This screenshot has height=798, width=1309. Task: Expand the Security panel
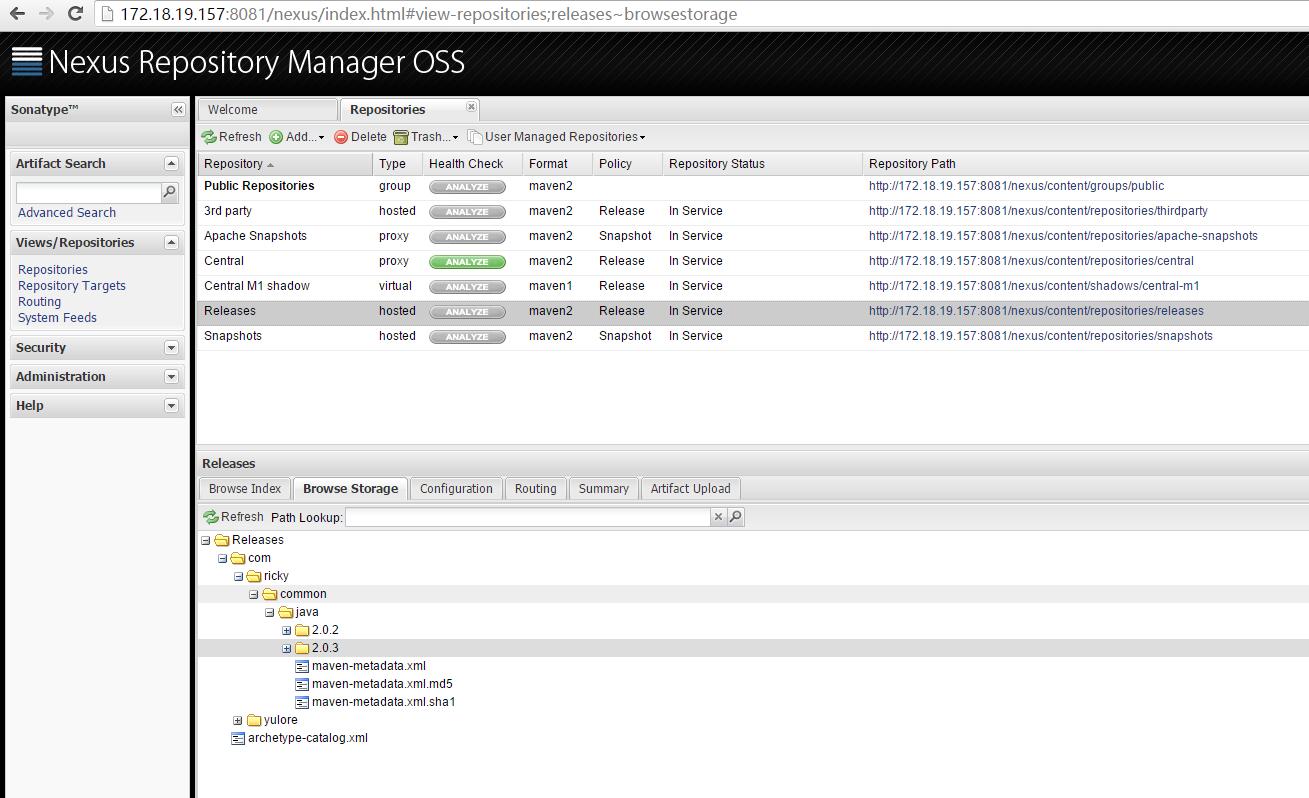click(x=171, y=348)
